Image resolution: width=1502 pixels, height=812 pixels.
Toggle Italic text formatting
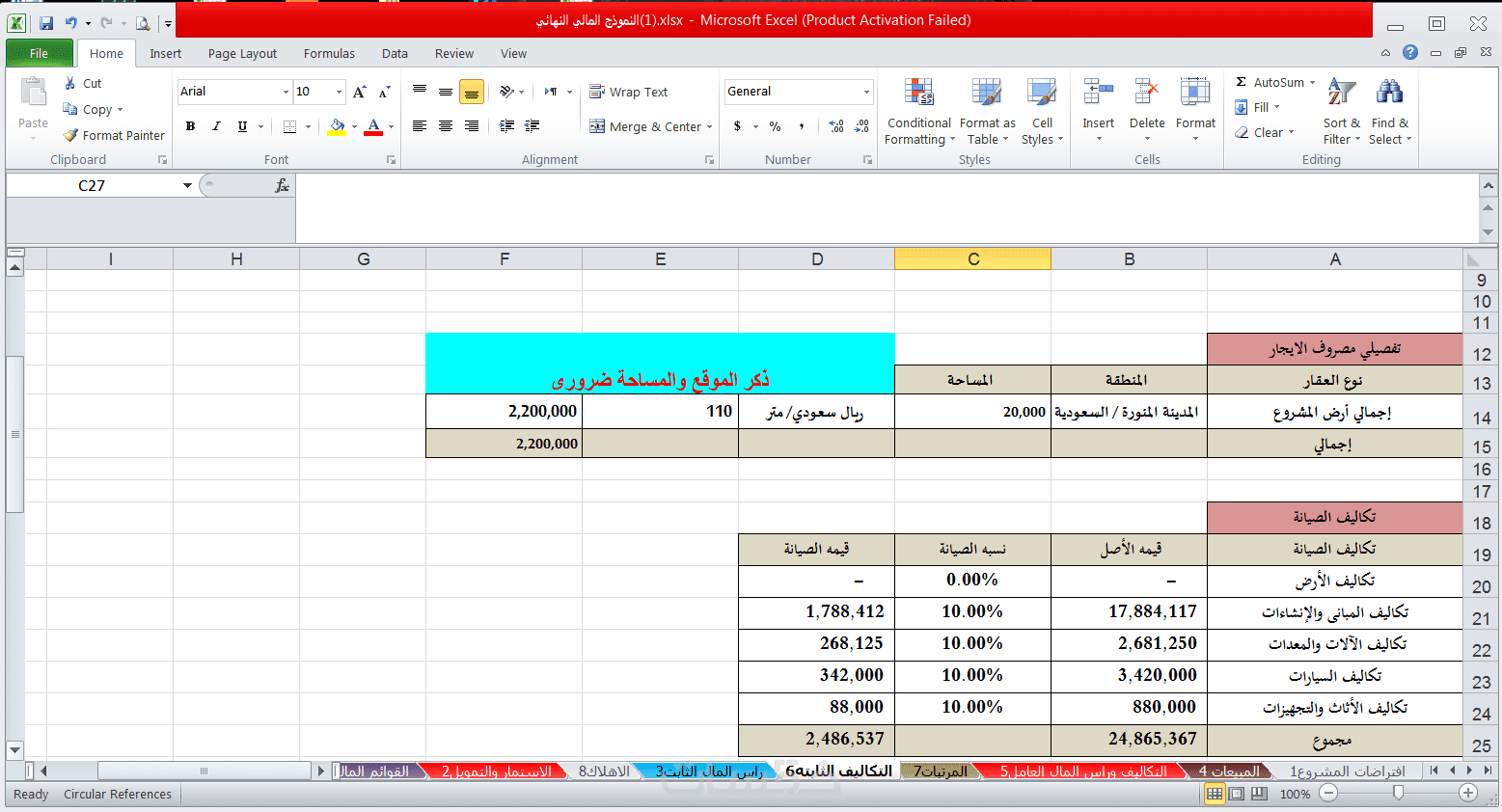(x=216, y=126)
